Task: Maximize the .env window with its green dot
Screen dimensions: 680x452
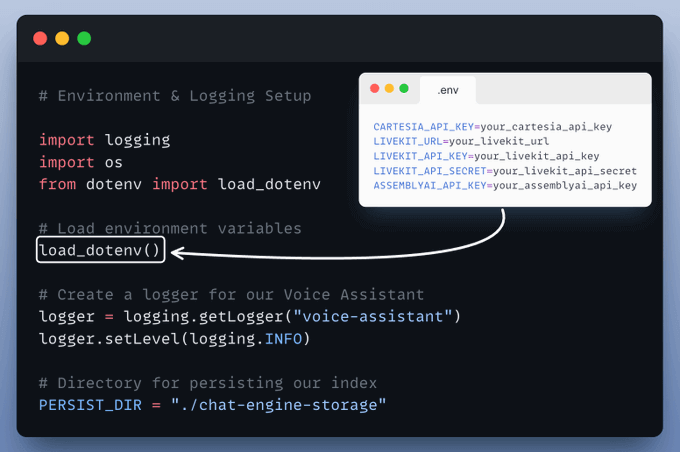Action: (404, 89)
